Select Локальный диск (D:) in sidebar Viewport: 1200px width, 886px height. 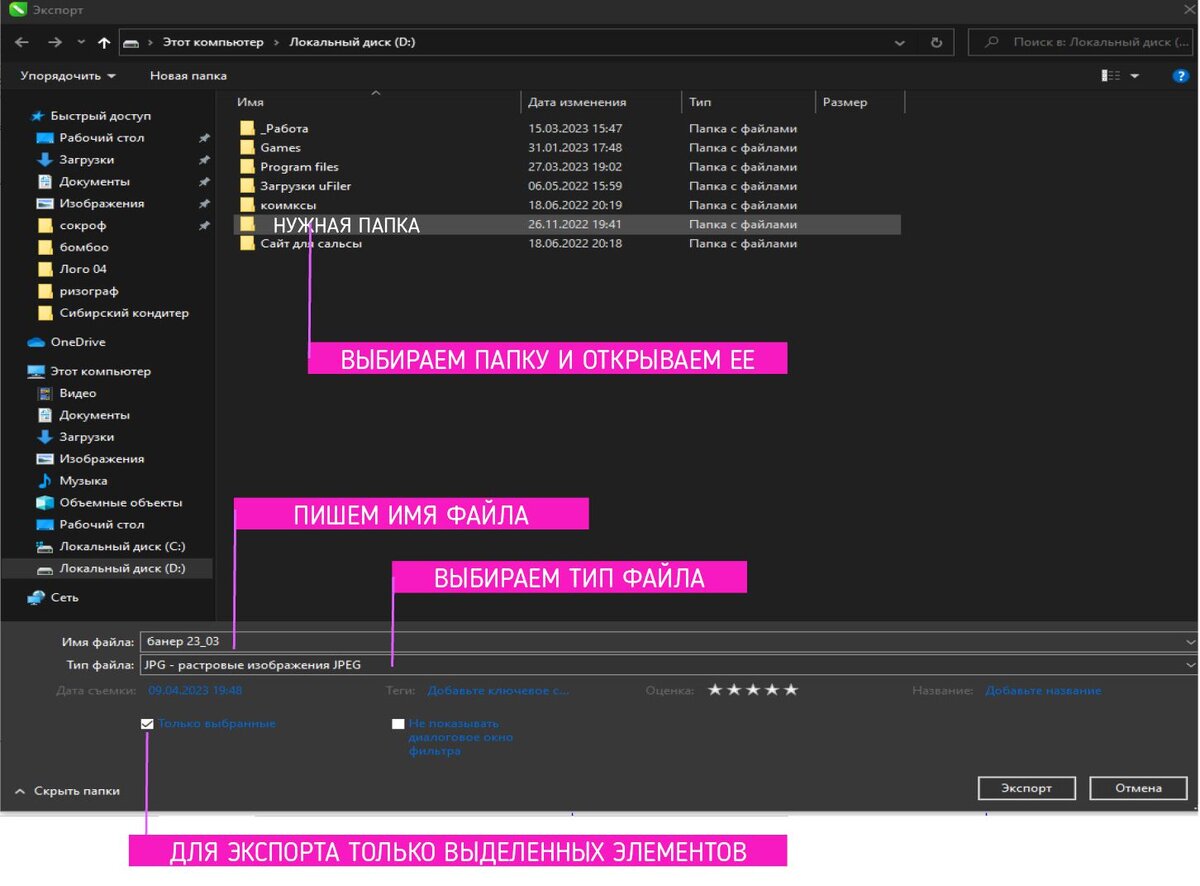click(107, 569)
